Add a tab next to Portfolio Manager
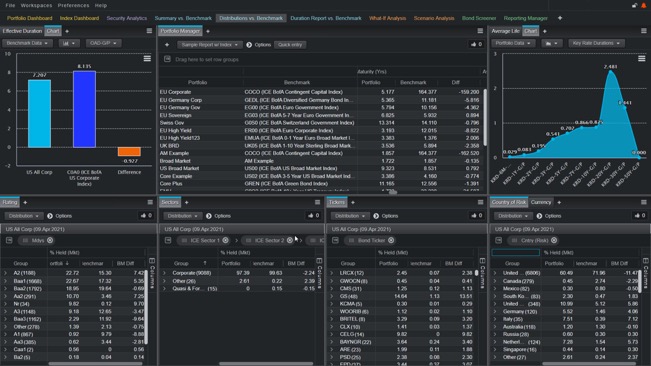 point(208,31)
